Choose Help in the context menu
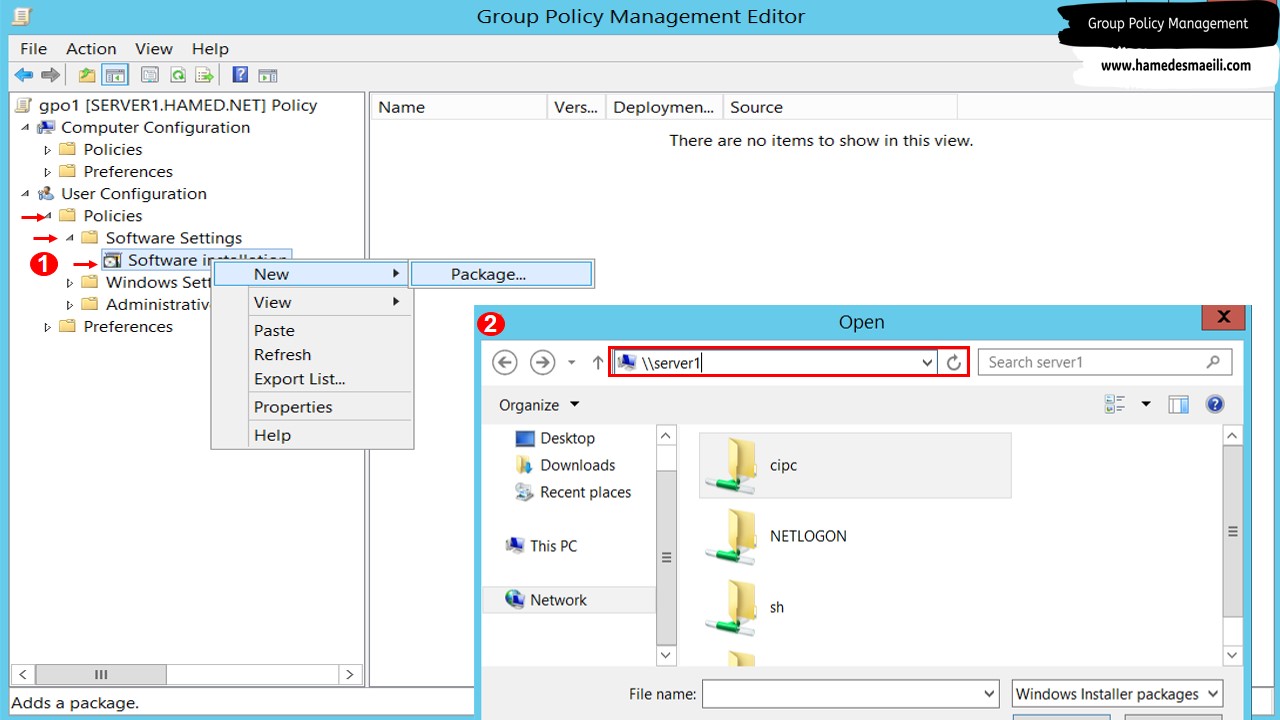1280x720 pixels. click(x=312, y=435)
